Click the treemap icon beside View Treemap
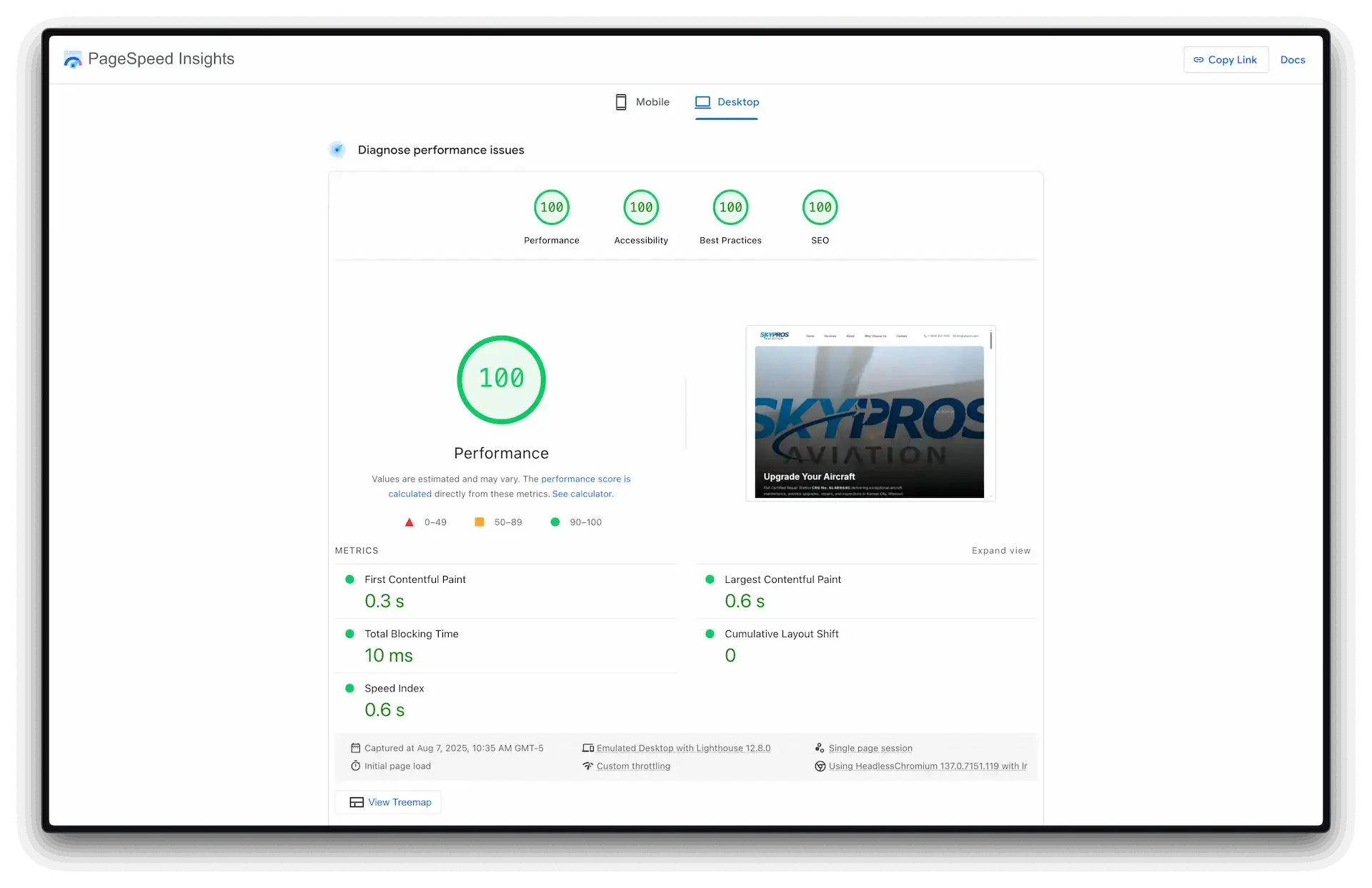The image size is (1372, 888). tap(357, 802)
